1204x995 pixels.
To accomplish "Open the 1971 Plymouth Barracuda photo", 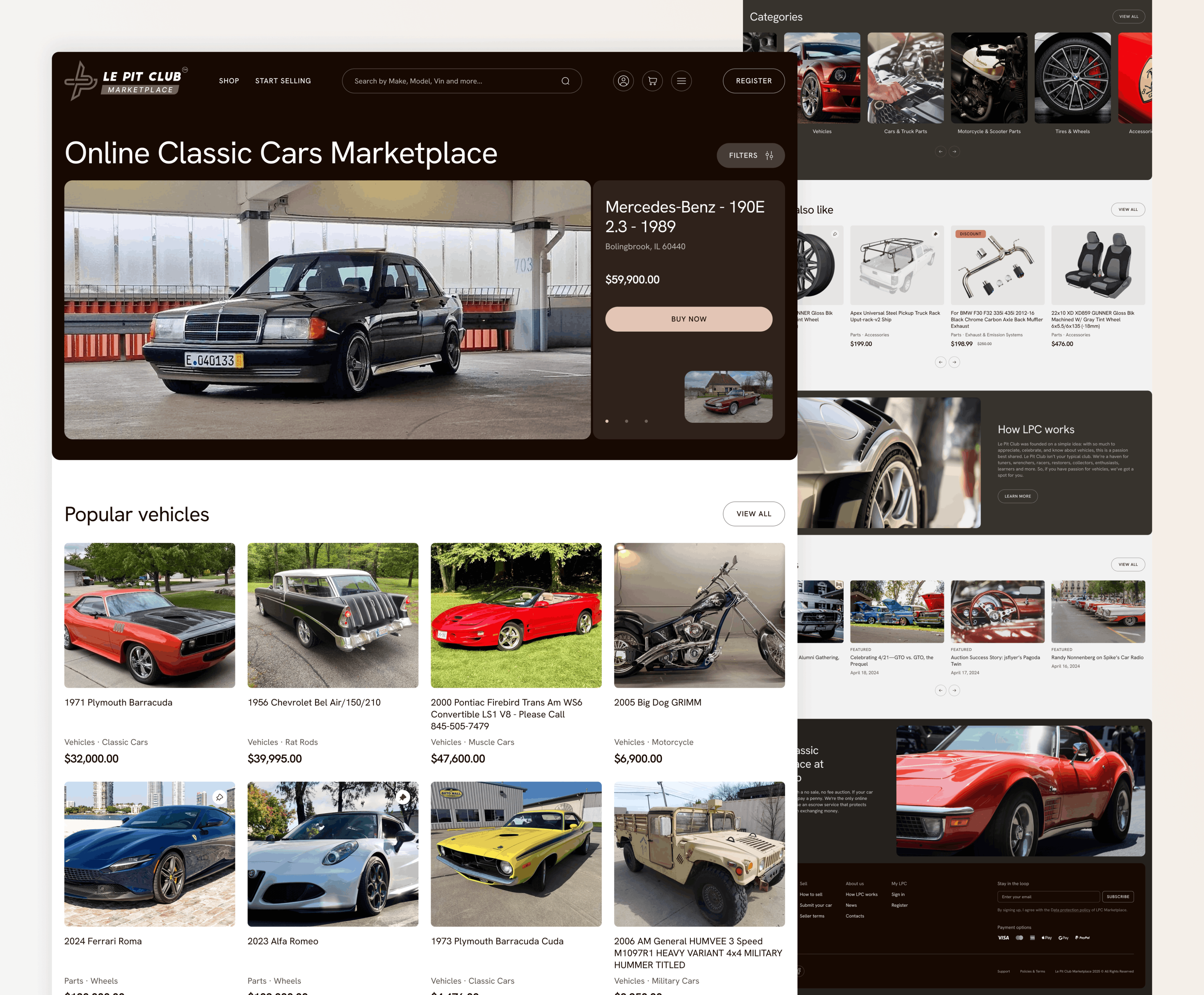I will [150, 615].
